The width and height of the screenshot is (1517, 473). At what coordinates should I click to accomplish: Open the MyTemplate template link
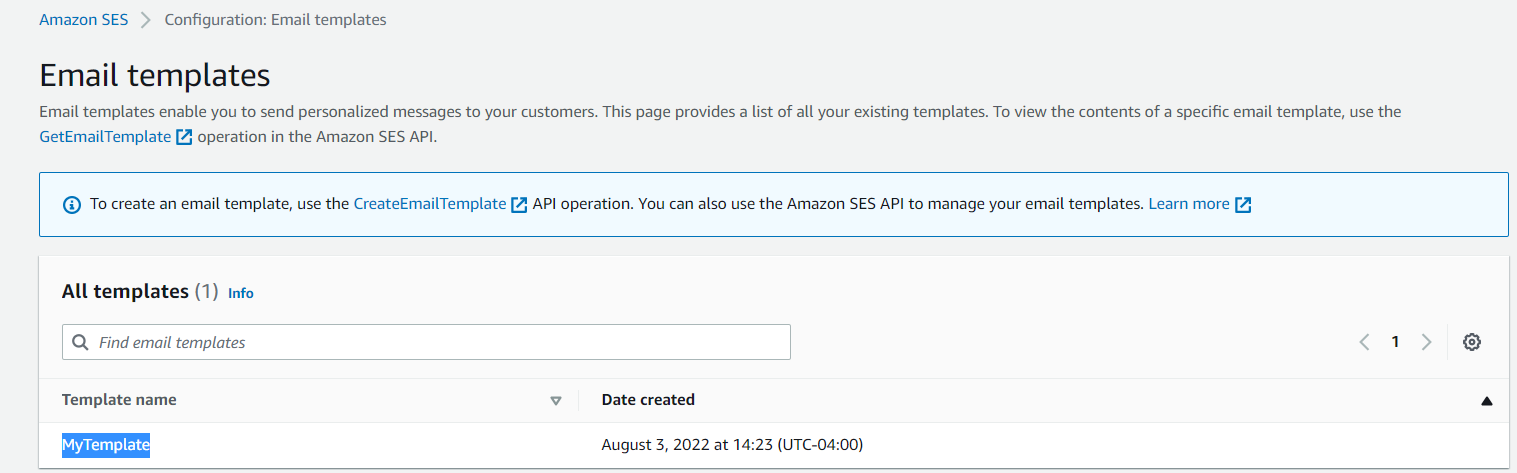(x=106, y=445)
